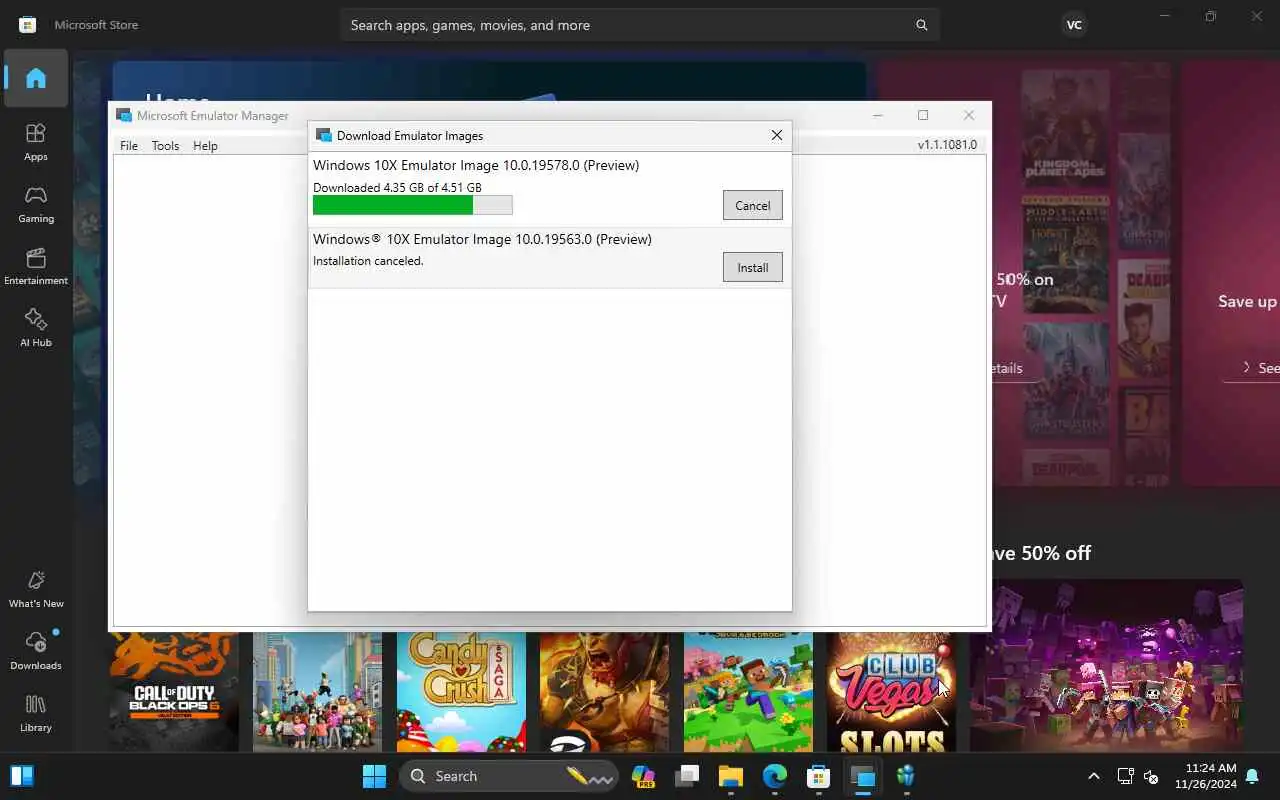Open Task View from the taskbar

point(687,776)
